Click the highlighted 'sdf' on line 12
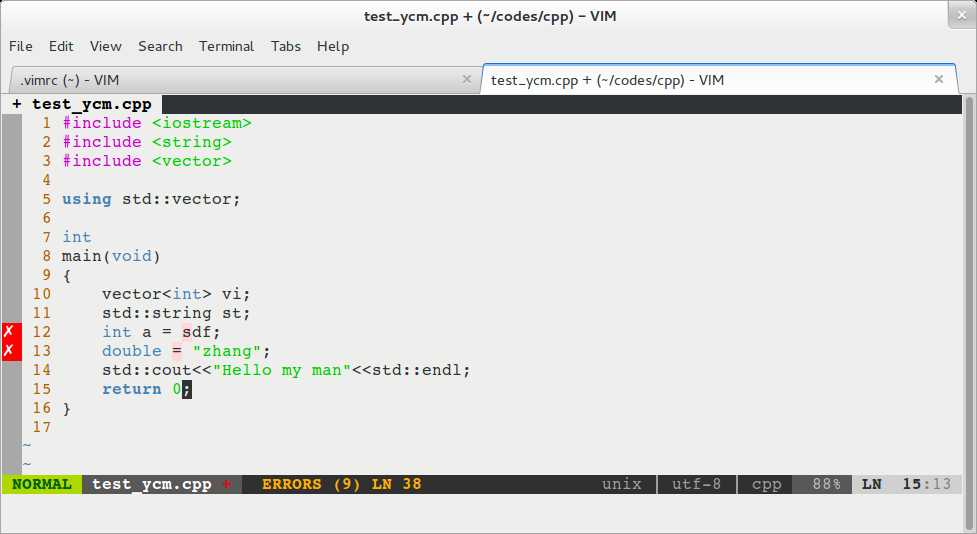This screenshot has width=977, height=534. (x=197, y=332)
